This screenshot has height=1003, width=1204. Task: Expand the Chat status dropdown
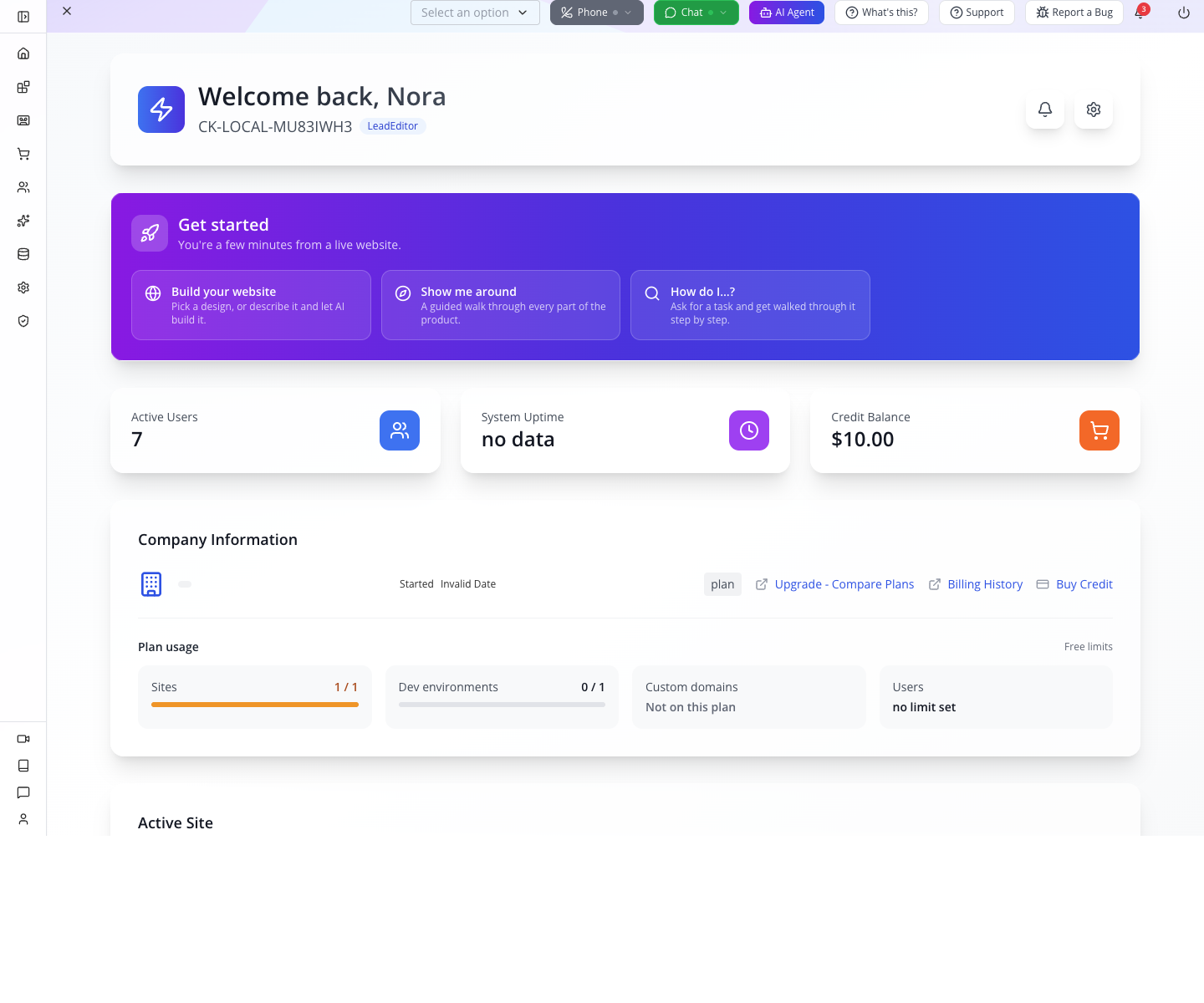coord(696,13)
